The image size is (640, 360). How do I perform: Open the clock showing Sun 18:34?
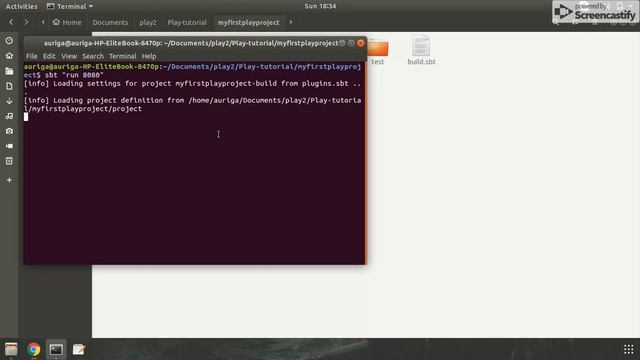[x=320, y=6]
